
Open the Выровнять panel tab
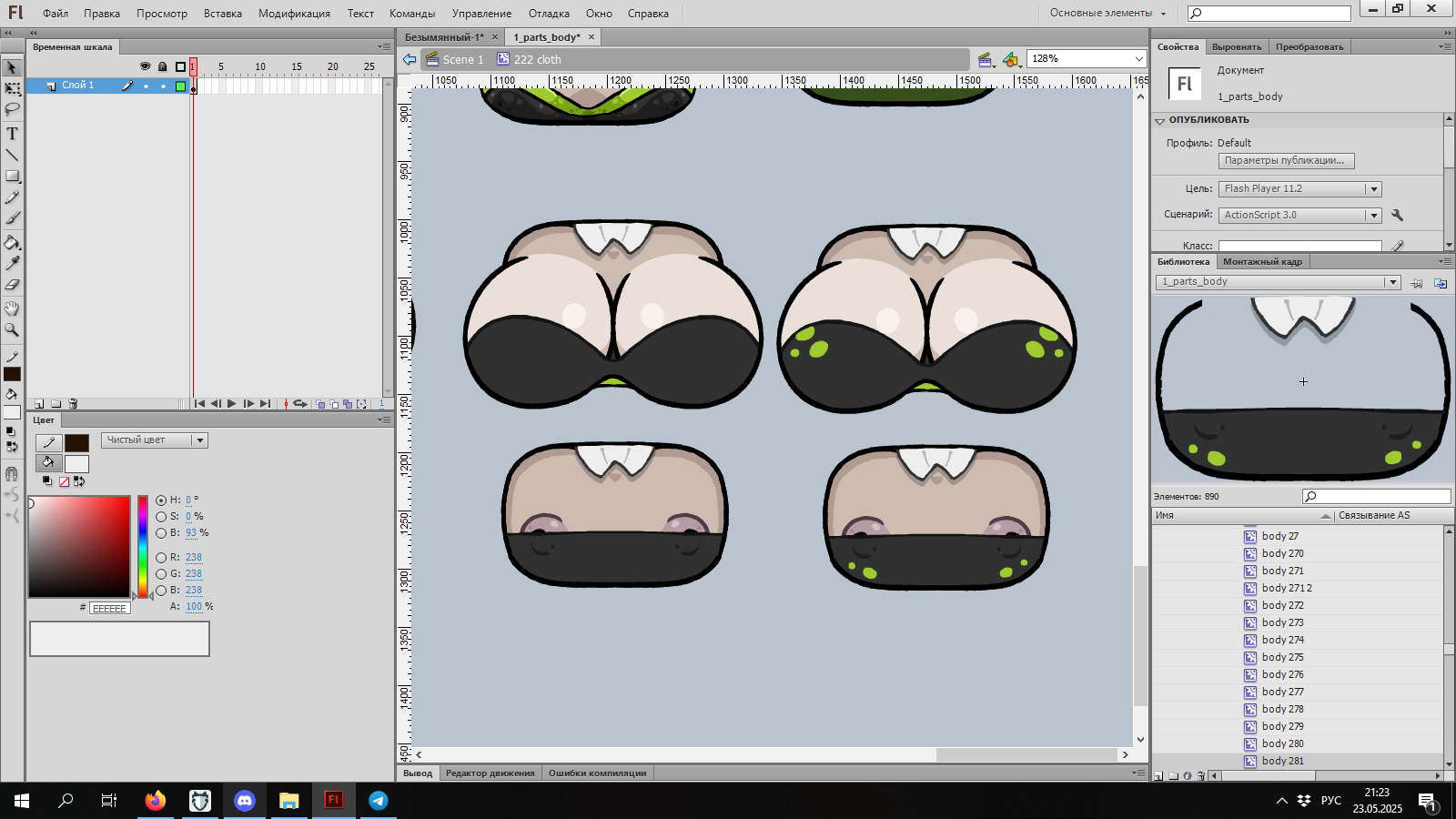[1237, 47]
